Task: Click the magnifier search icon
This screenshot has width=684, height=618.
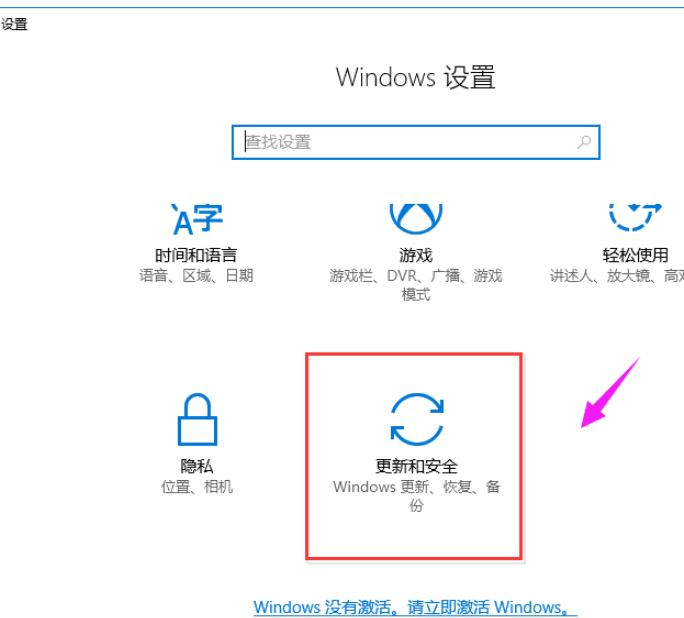Action: [x=584, y=142]
